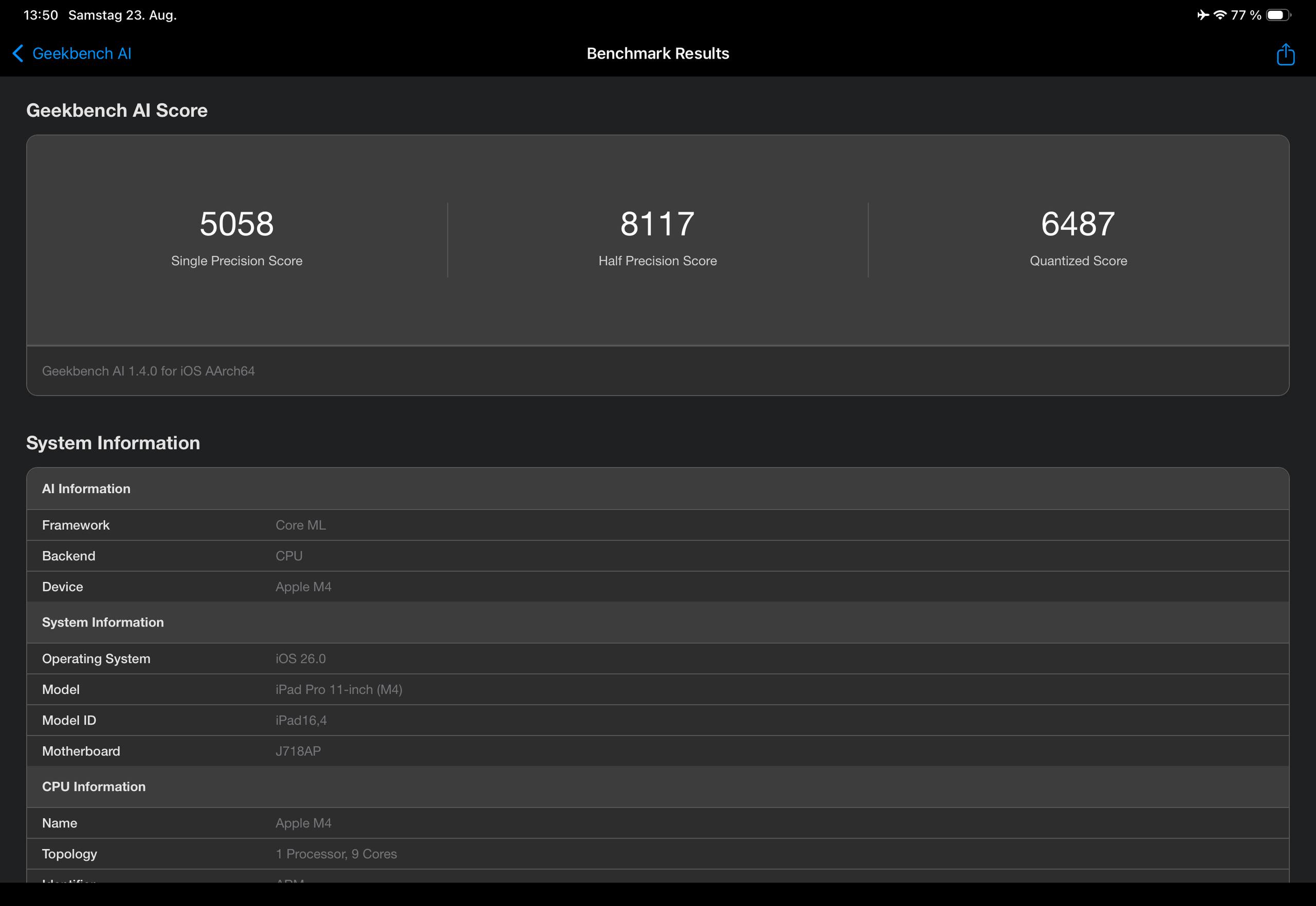Tap the Geekbench AI Score heading
The image size is (1316, 906).
117,110
